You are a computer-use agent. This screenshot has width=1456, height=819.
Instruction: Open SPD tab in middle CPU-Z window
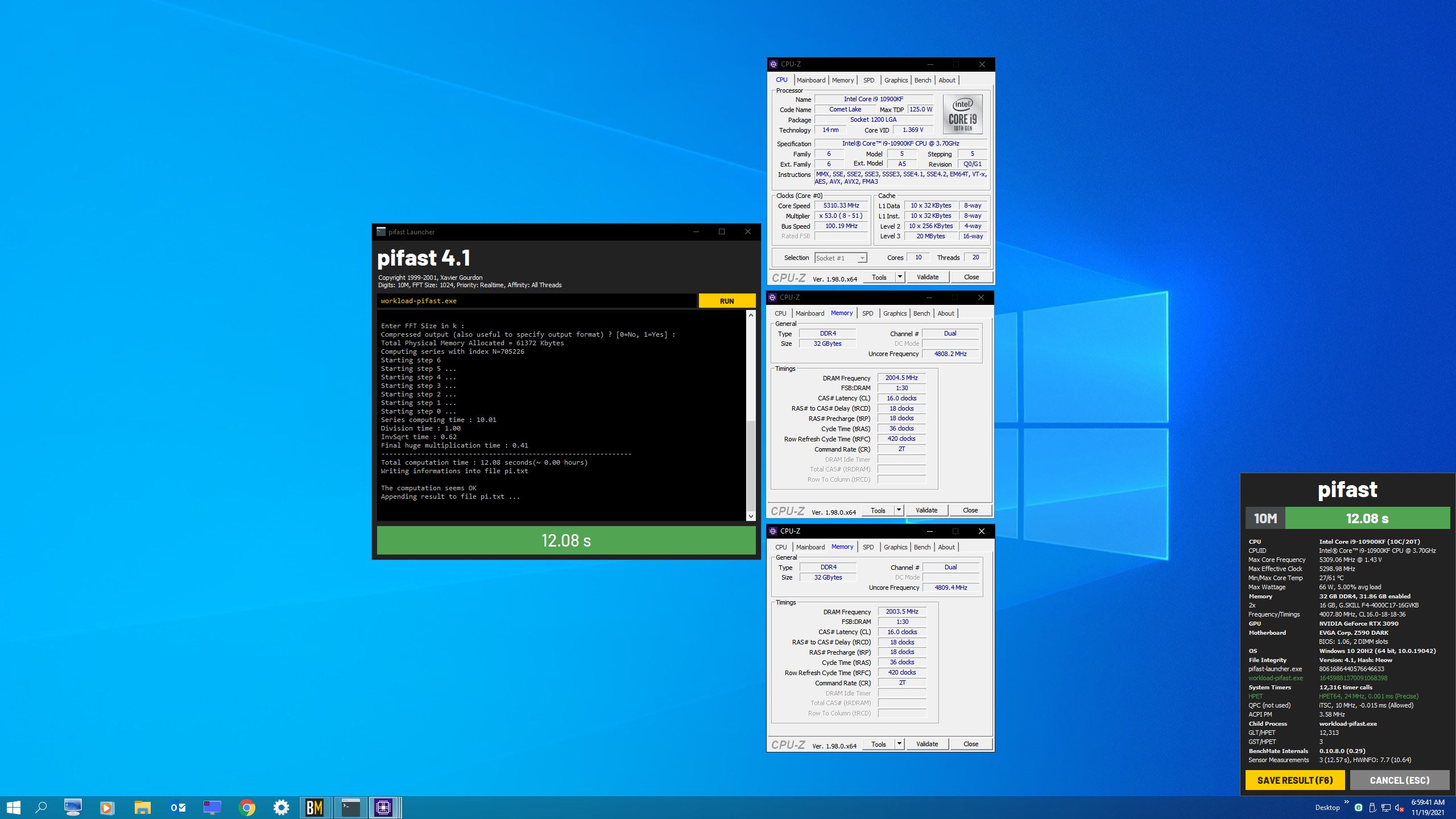point(867,313)
